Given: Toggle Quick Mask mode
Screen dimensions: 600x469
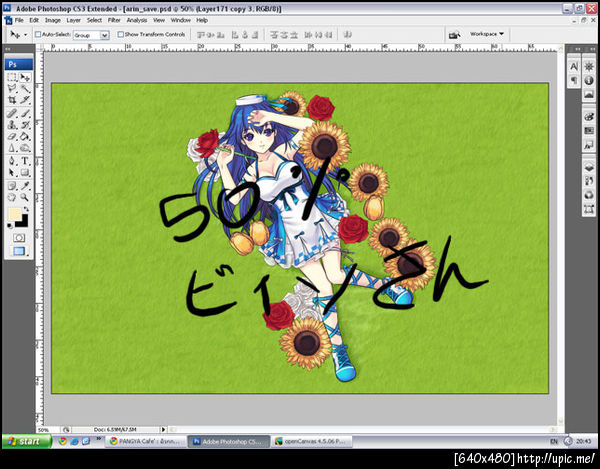Looking at the screenshot, I should 19,238.
